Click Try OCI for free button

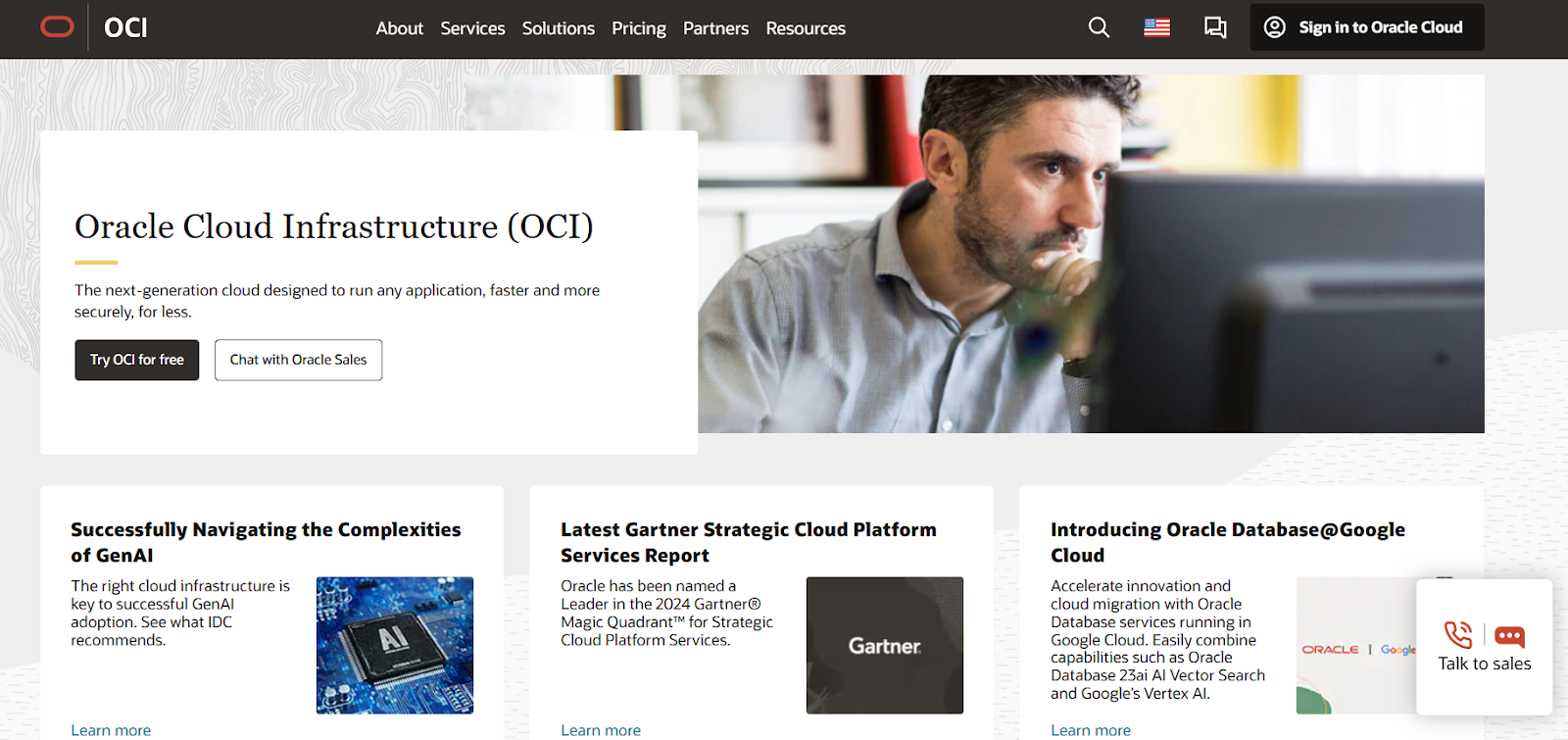137,360
